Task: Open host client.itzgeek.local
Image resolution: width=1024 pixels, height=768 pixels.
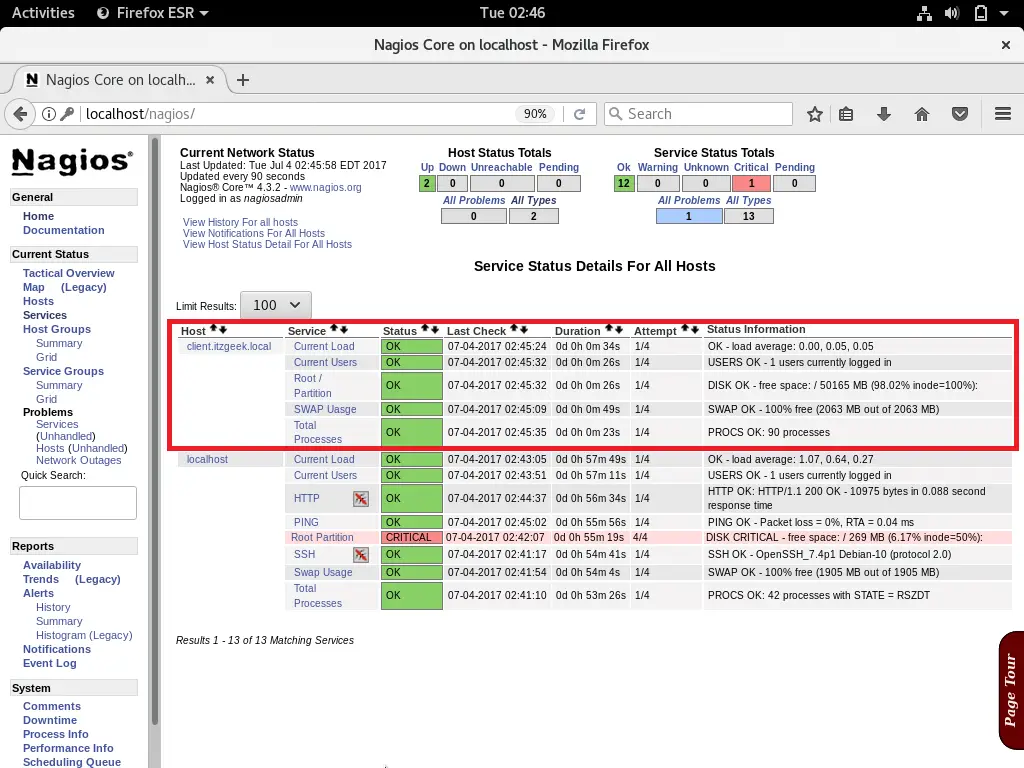Action: pyautogui.click(x=229, y=346)
